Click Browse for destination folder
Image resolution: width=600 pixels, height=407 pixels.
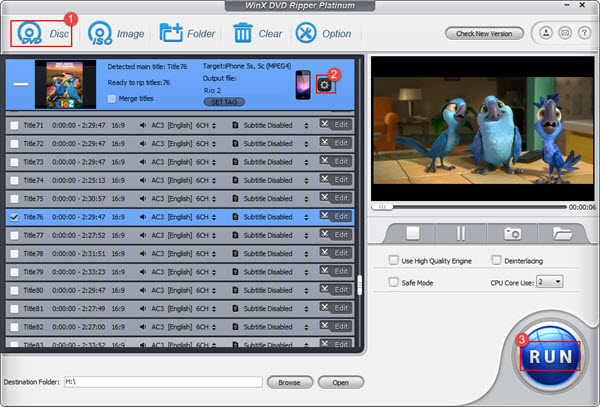tap(290, 382)
